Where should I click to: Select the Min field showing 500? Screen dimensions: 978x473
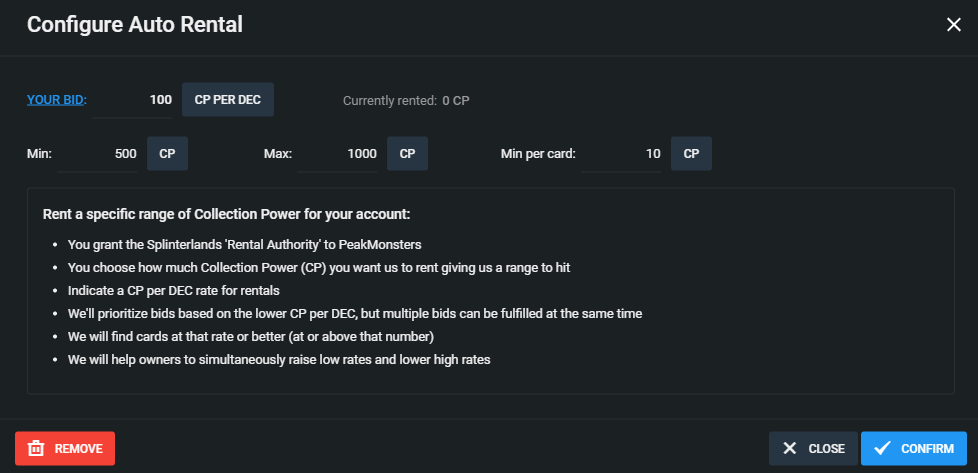click(x=97, y=154)
